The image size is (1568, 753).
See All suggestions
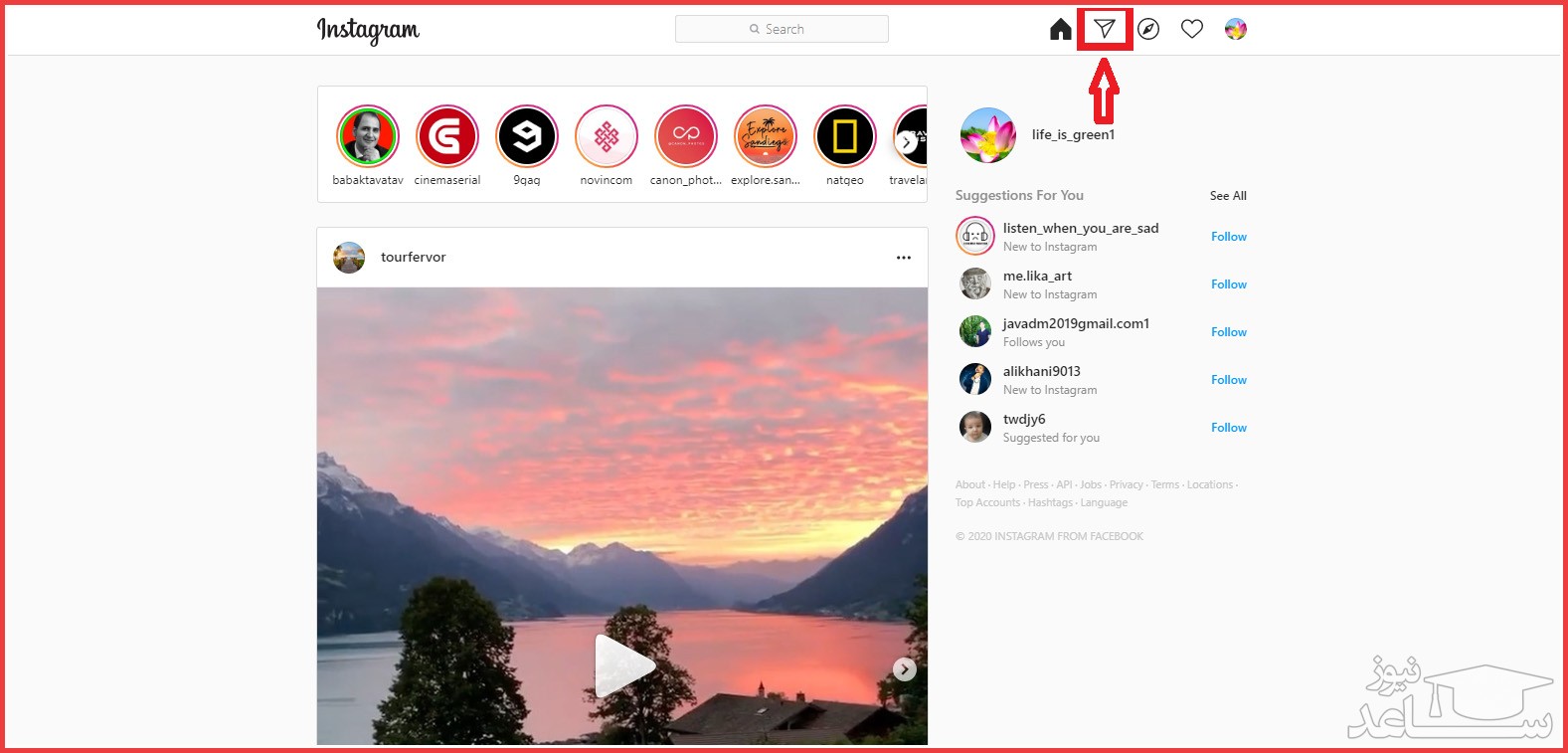click(1227, 196)
